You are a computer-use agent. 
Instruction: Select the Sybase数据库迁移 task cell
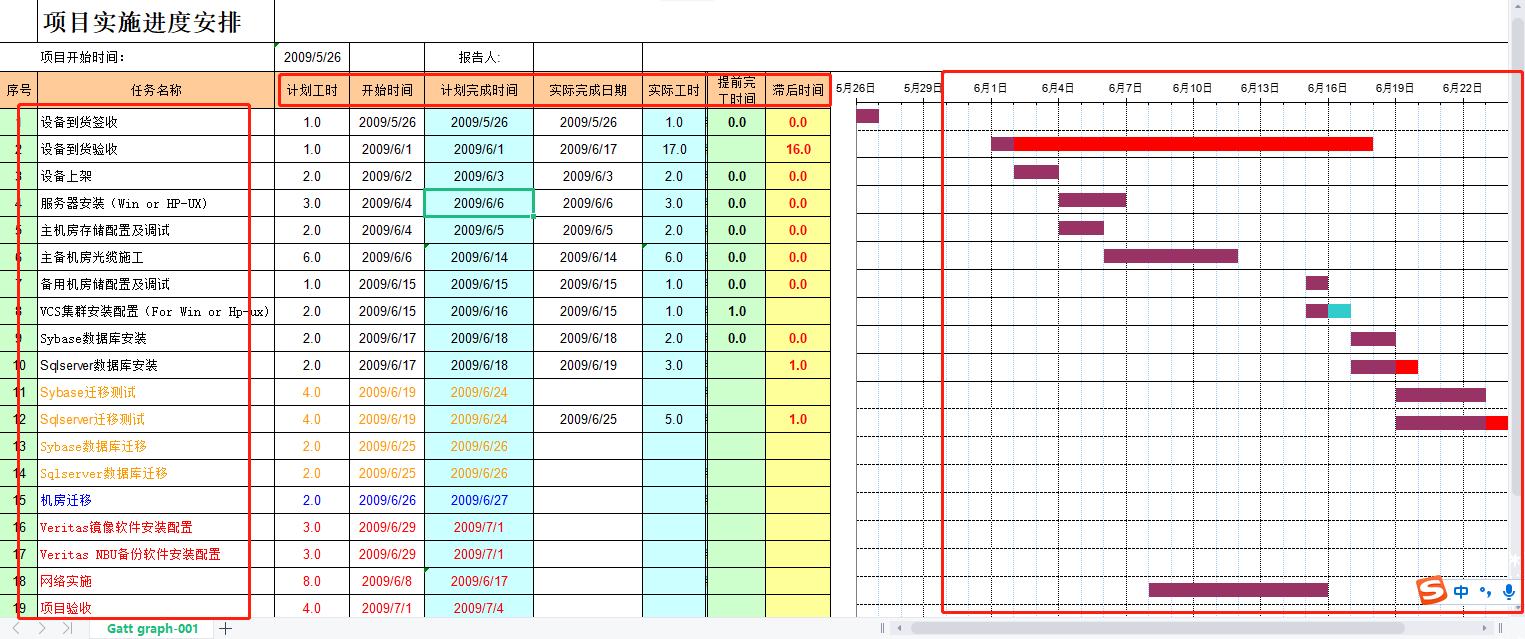[x=156, y=446]
